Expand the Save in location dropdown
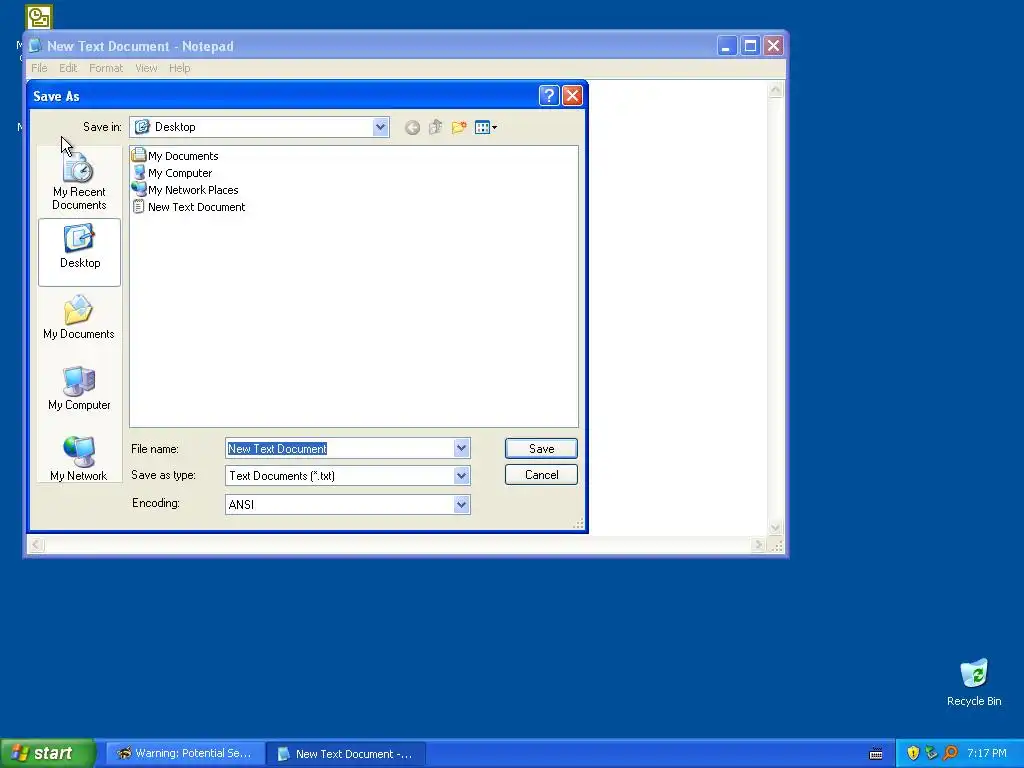Viewport: 1024px width, 768px height. [381, 127]
